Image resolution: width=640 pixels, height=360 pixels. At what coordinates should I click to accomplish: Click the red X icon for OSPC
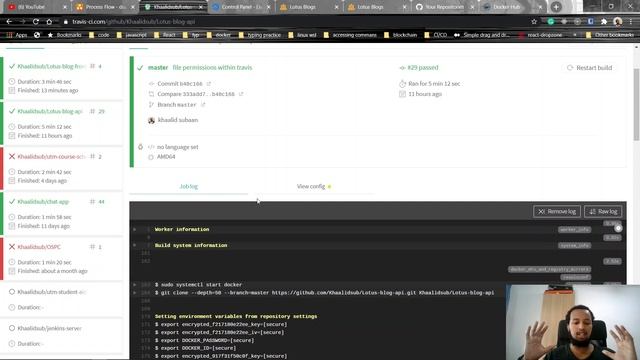(12, 247)
